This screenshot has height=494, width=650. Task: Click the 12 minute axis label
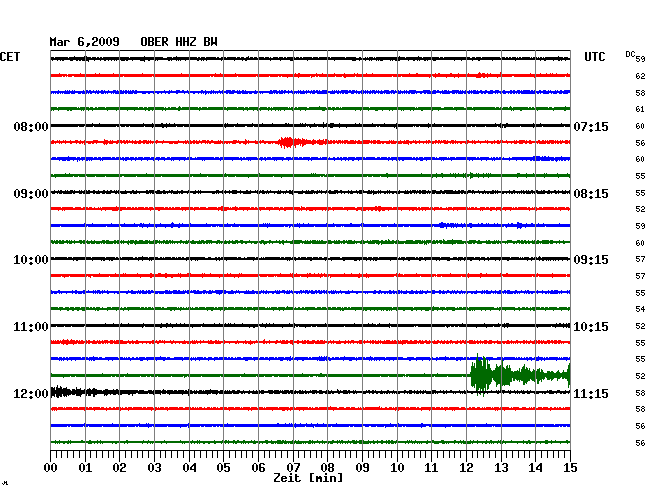[x=466, y=467]
